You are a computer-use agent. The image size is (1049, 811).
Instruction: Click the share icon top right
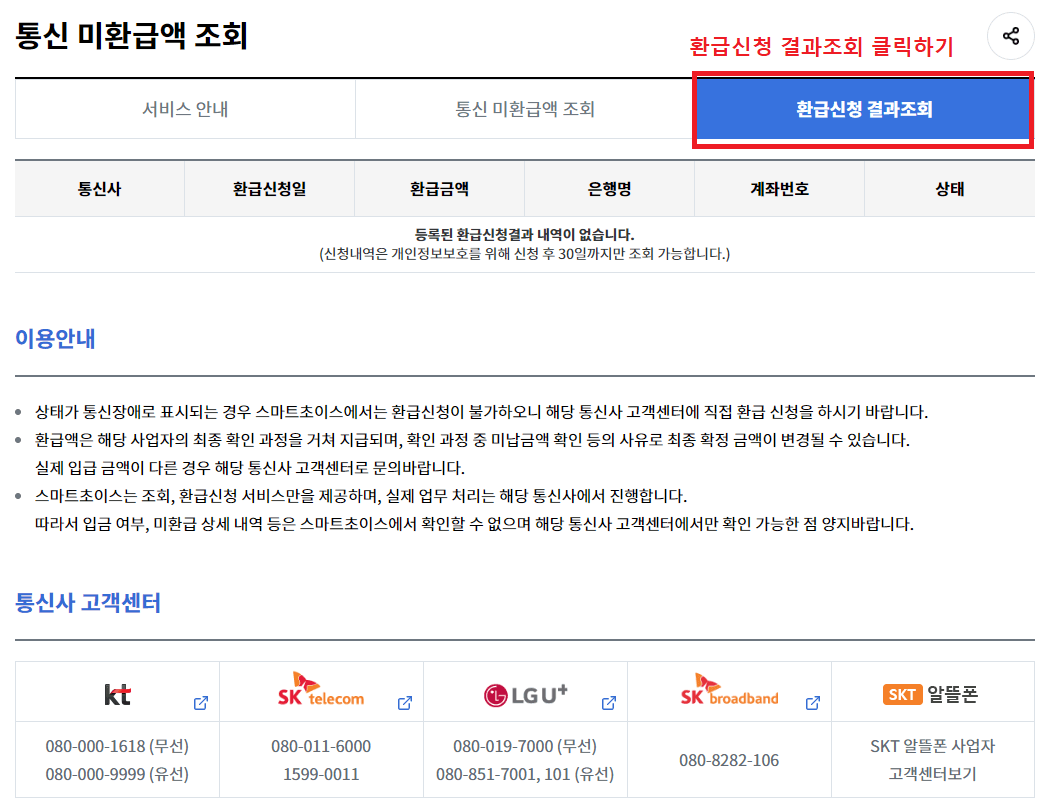pyautogui.click(x=1010, y=36)
